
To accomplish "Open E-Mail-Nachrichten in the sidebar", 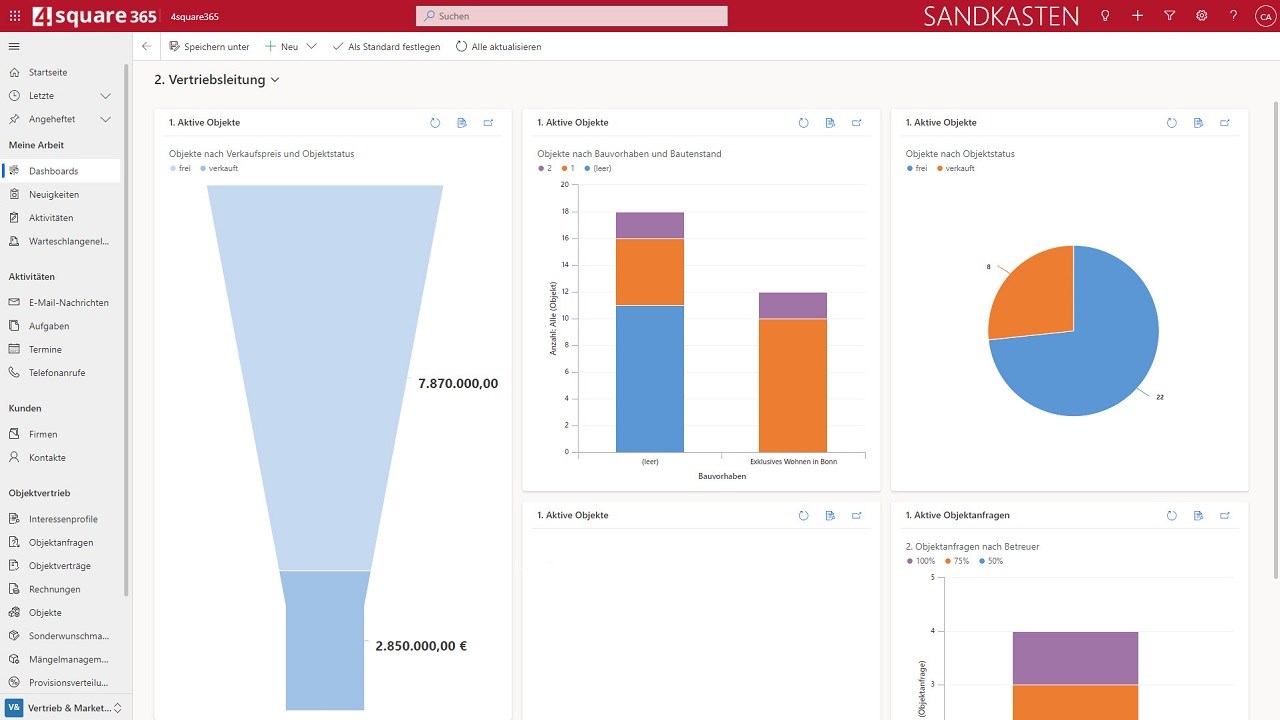I will tap(60, 303).
